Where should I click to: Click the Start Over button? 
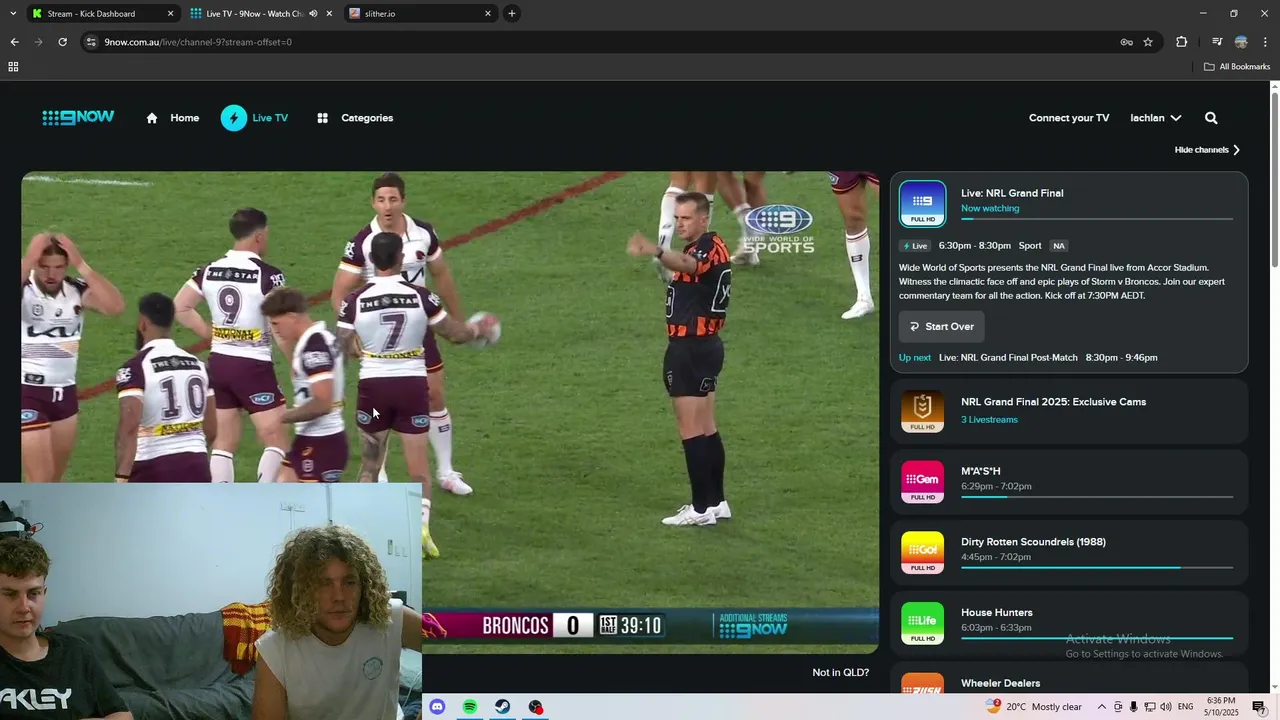coord(941,327)
